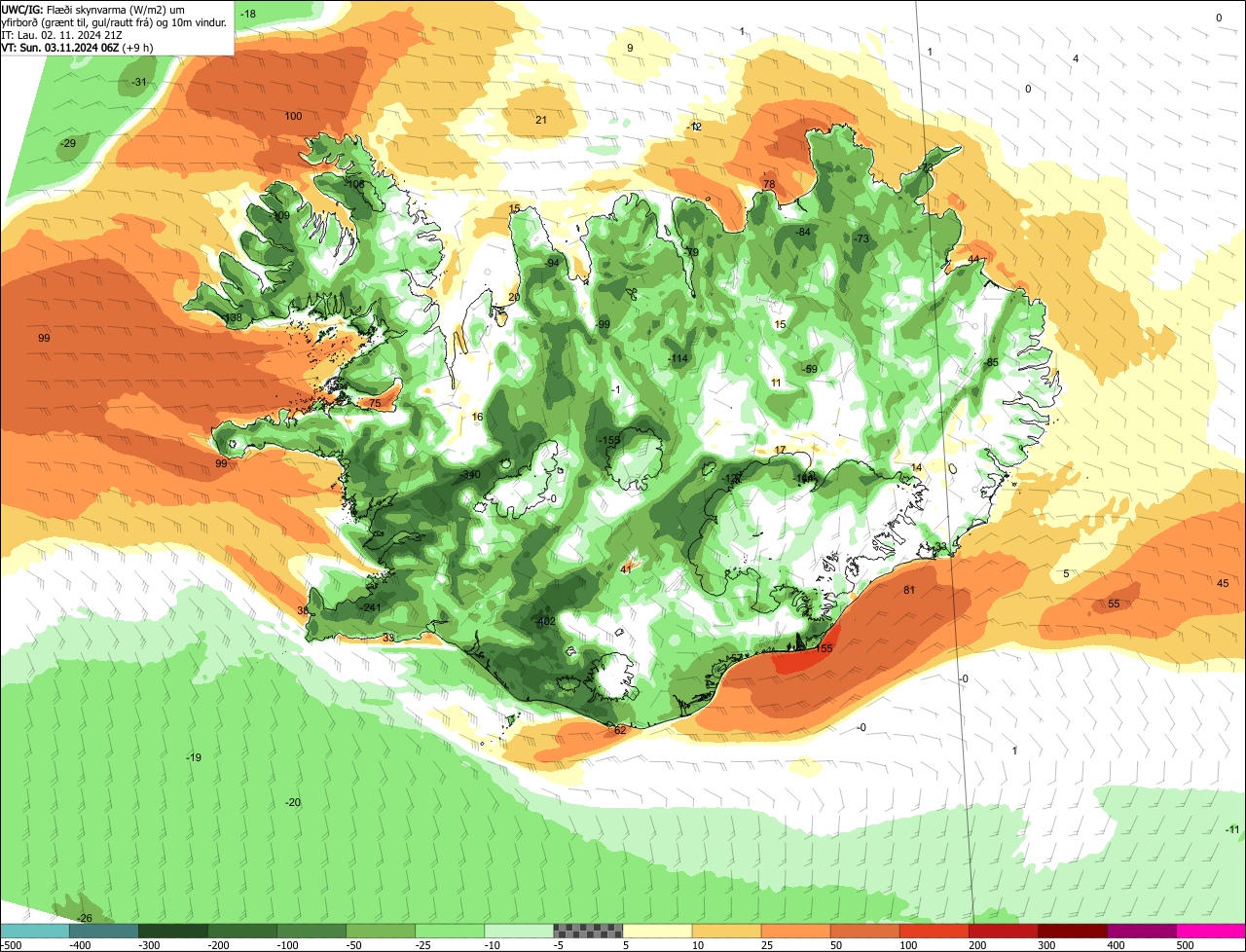The image size is (1246, 952).
Task: Pick the -100 to -50 green legend swatch
Action: 311,931
